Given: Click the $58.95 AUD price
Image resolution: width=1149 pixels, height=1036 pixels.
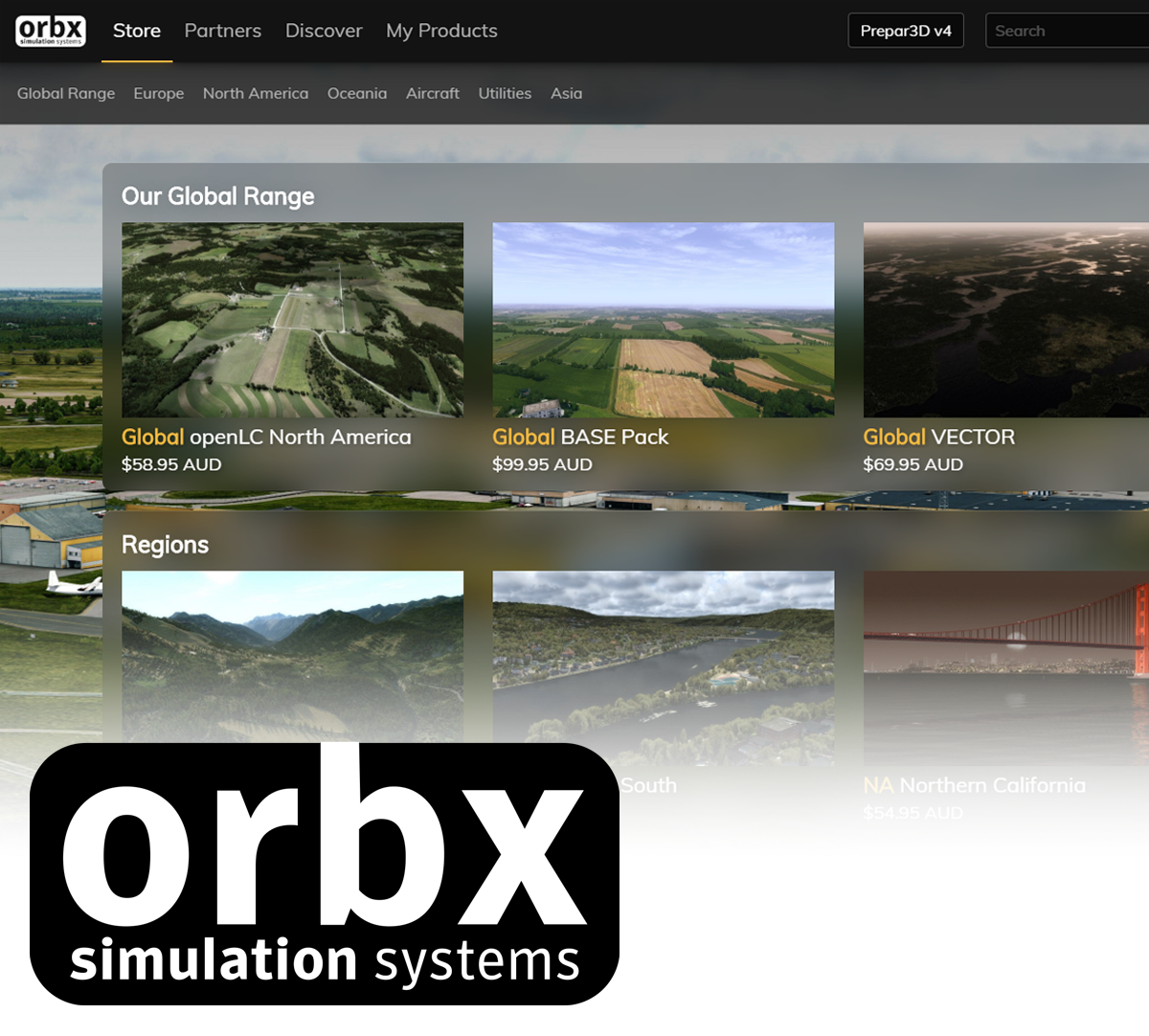Looking at the screenshot, I should pos(171,464).
